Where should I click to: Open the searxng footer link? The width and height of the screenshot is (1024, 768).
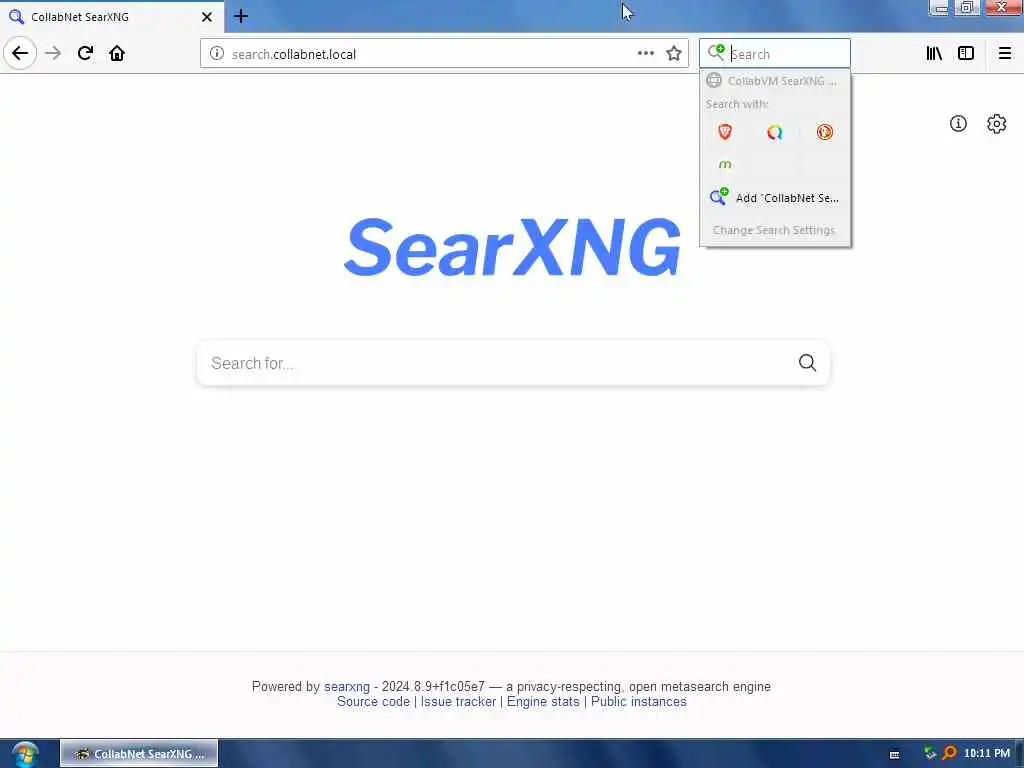(347, 686)
